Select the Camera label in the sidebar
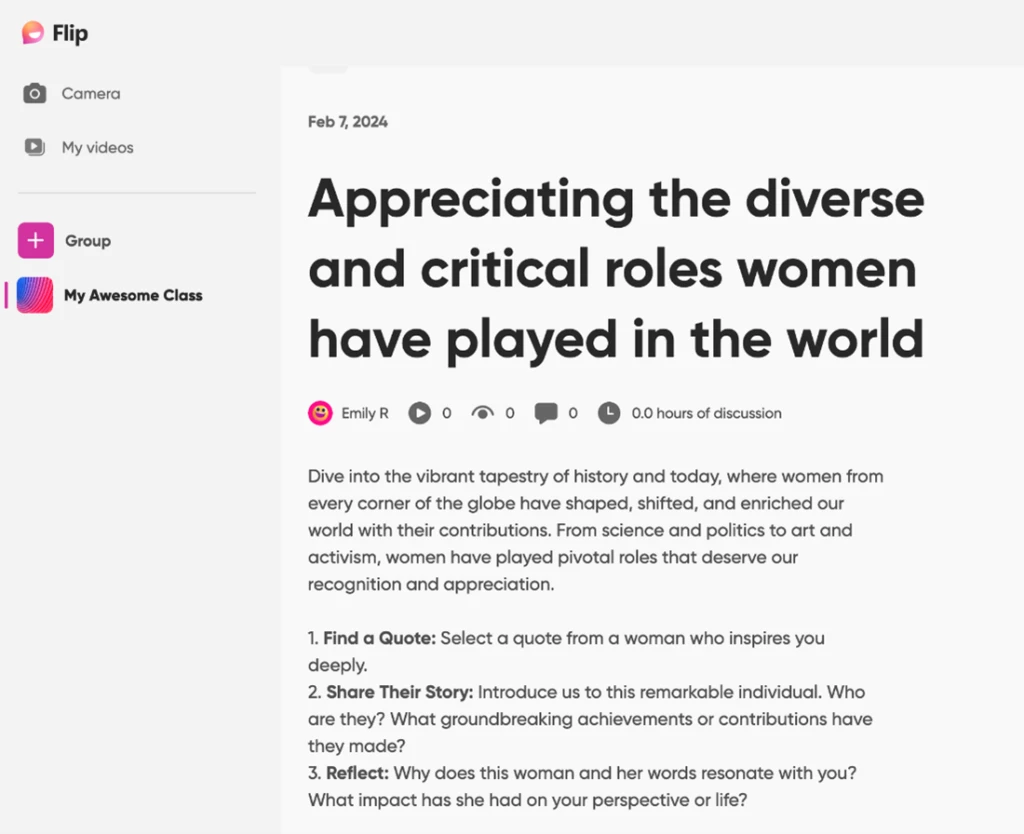This screenshot has width=1024, height=834. pos(91,94)
